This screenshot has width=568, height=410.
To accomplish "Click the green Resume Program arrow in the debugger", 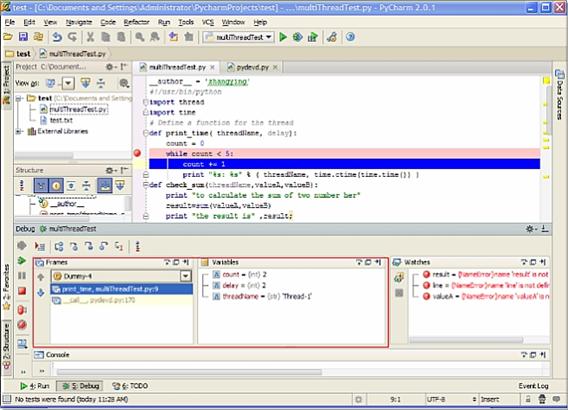I will 22,260.
